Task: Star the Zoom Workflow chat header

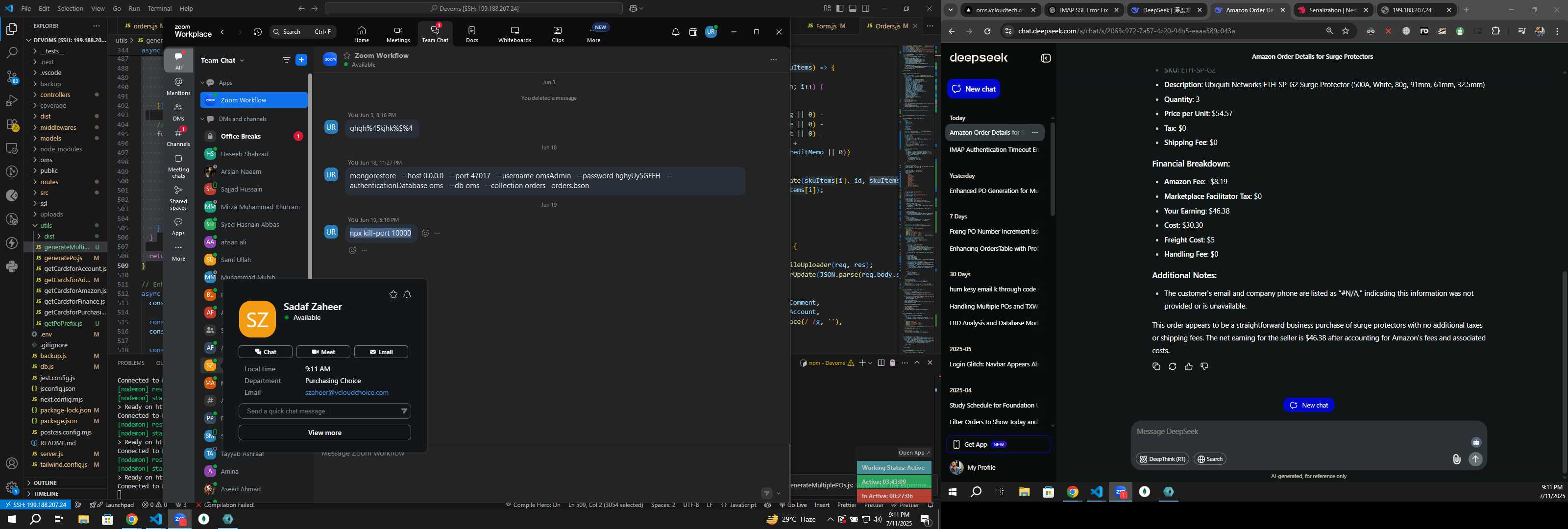Action: 347,55
